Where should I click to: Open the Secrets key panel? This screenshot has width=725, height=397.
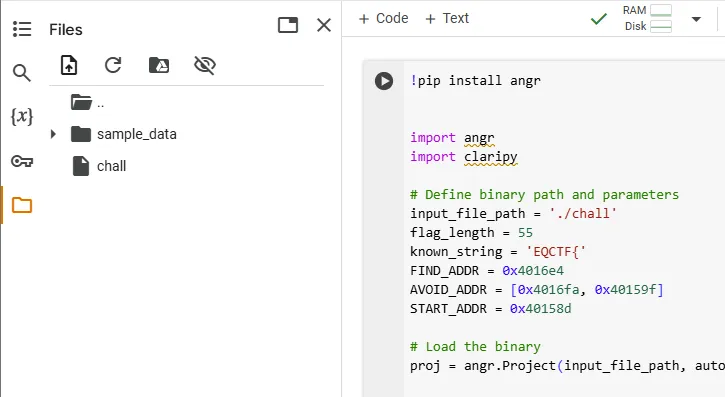[x=22, y=161]
